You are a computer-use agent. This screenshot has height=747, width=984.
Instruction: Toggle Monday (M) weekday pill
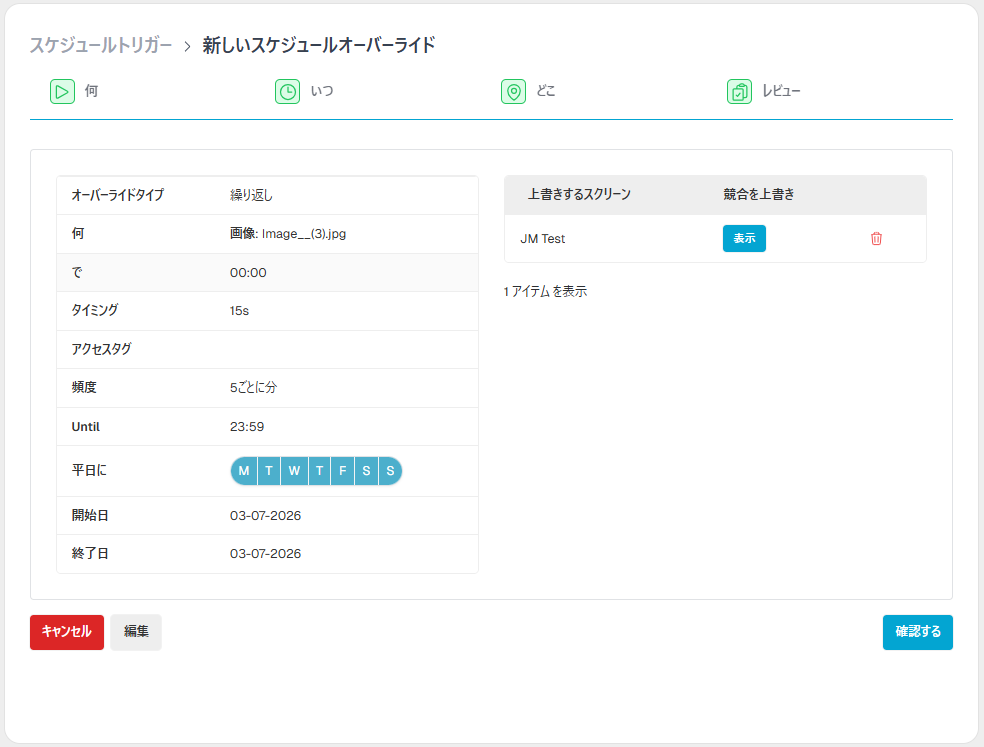[244, 471]
